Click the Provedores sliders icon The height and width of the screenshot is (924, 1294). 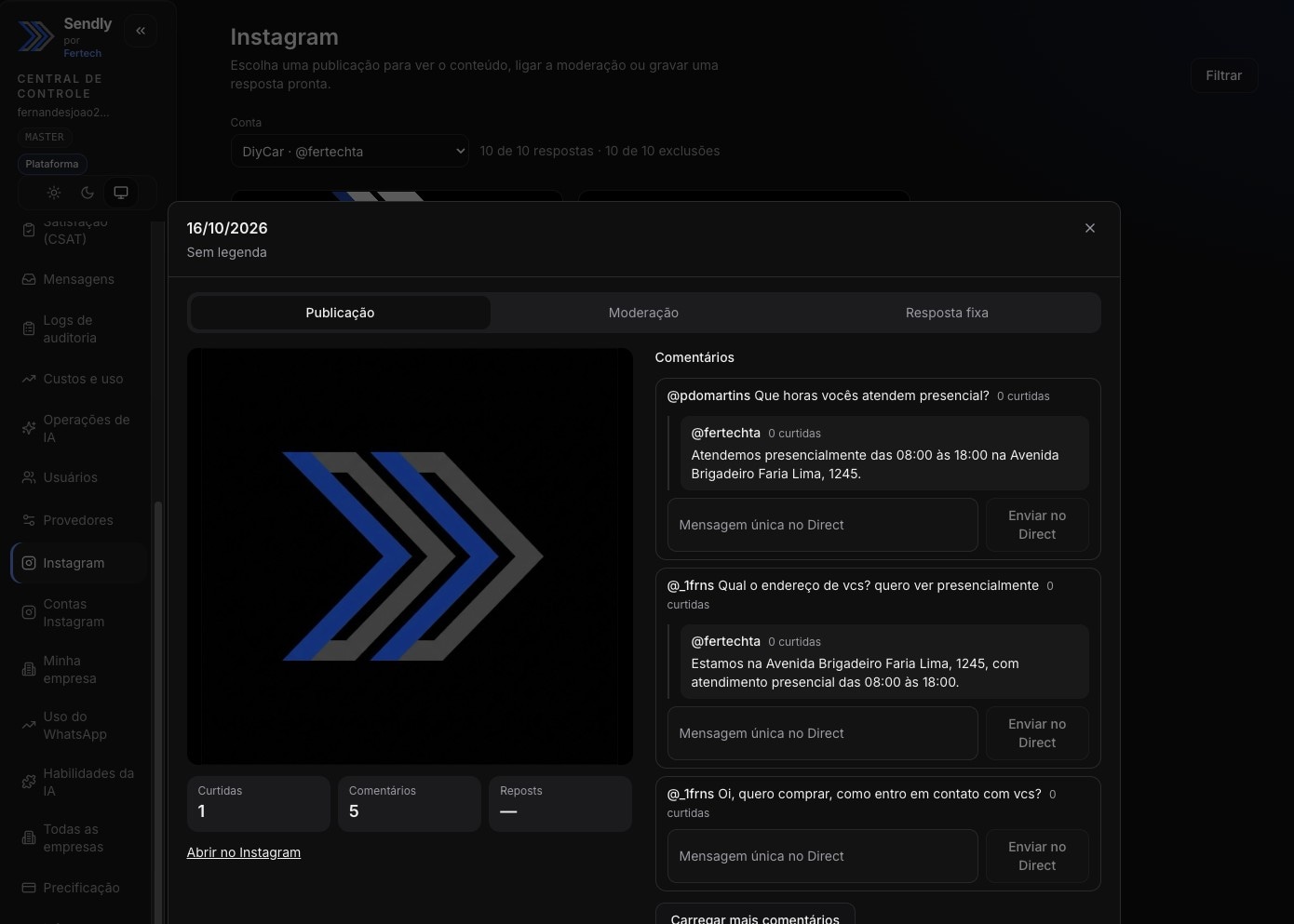[x=29, y=520]
